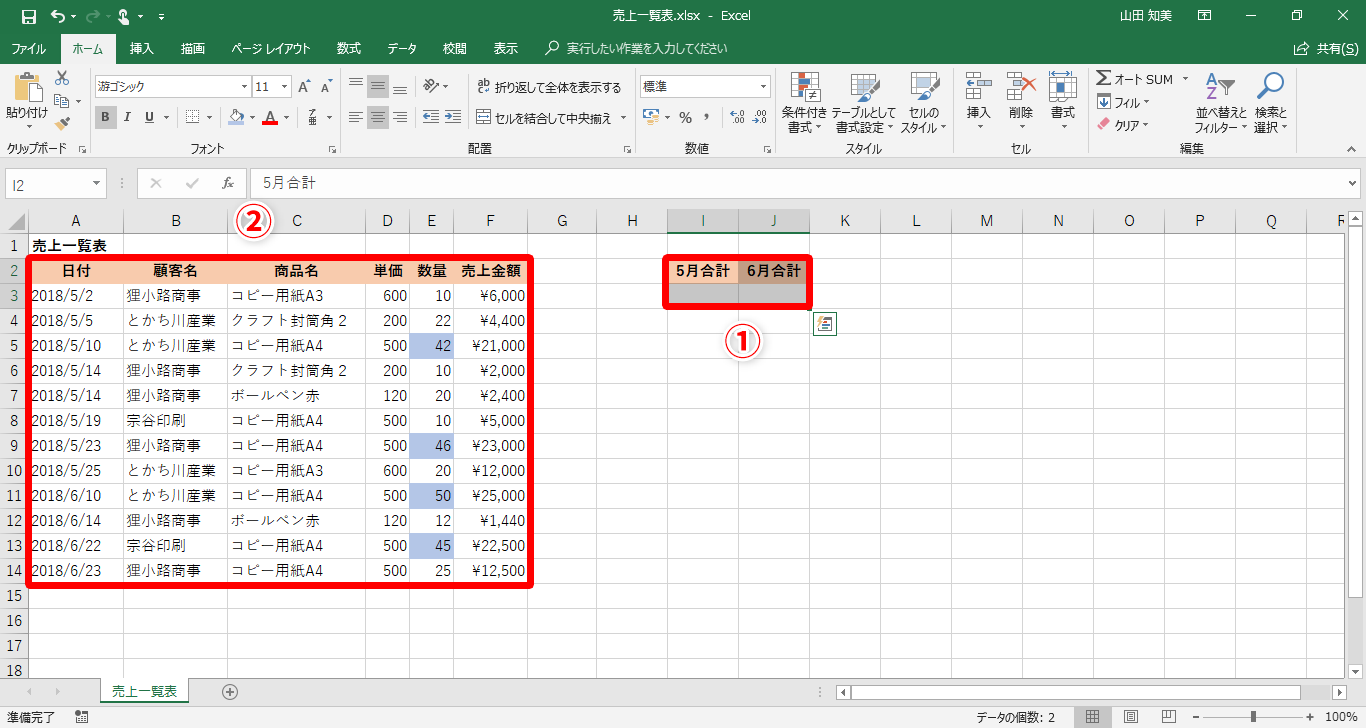Apply the red font color
The height and width of the screenshot is (728, 1366).
click(x=269, y=117)
